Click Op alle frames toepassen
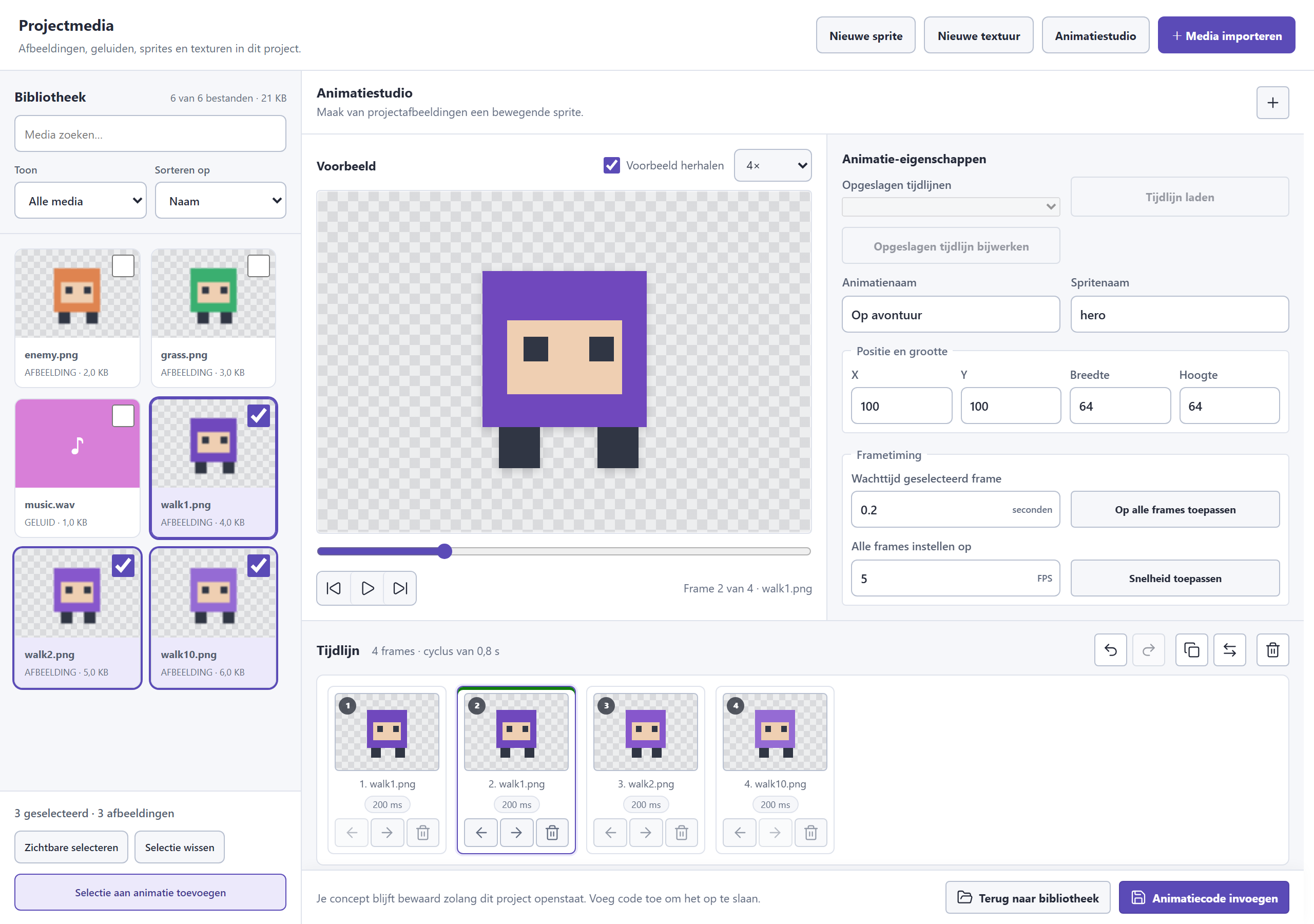Image resolution: width=1314 pixels, height=924 pixels. 1174,509
